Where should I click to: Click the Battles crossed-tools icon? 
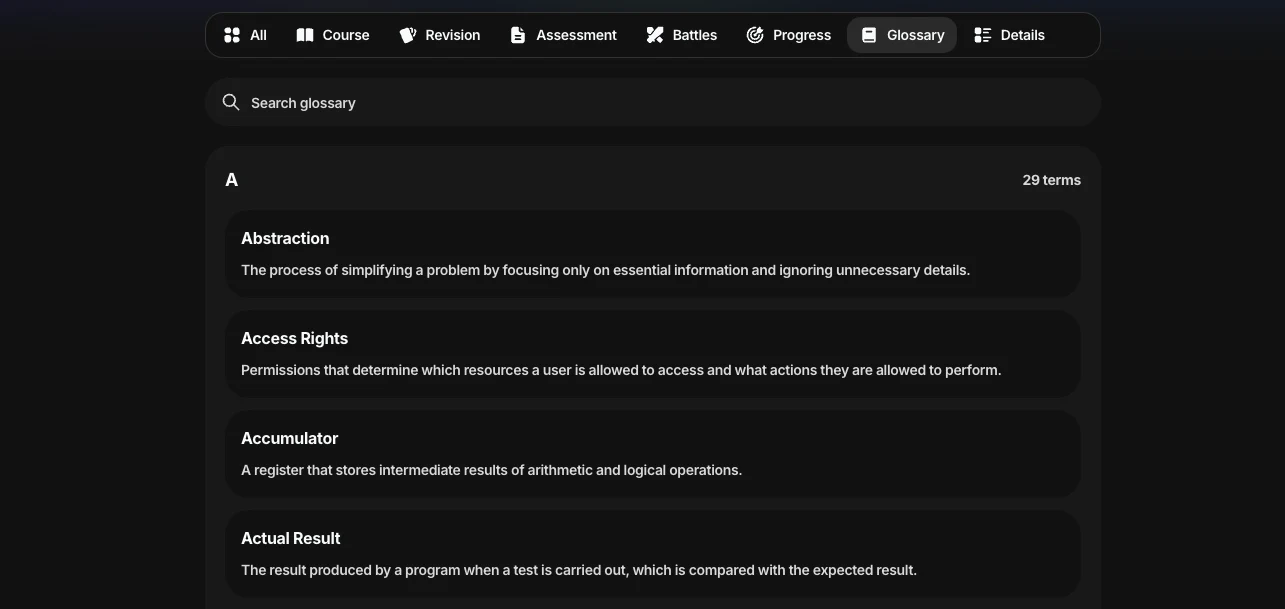pyautogui.click(x=655, y=35)
